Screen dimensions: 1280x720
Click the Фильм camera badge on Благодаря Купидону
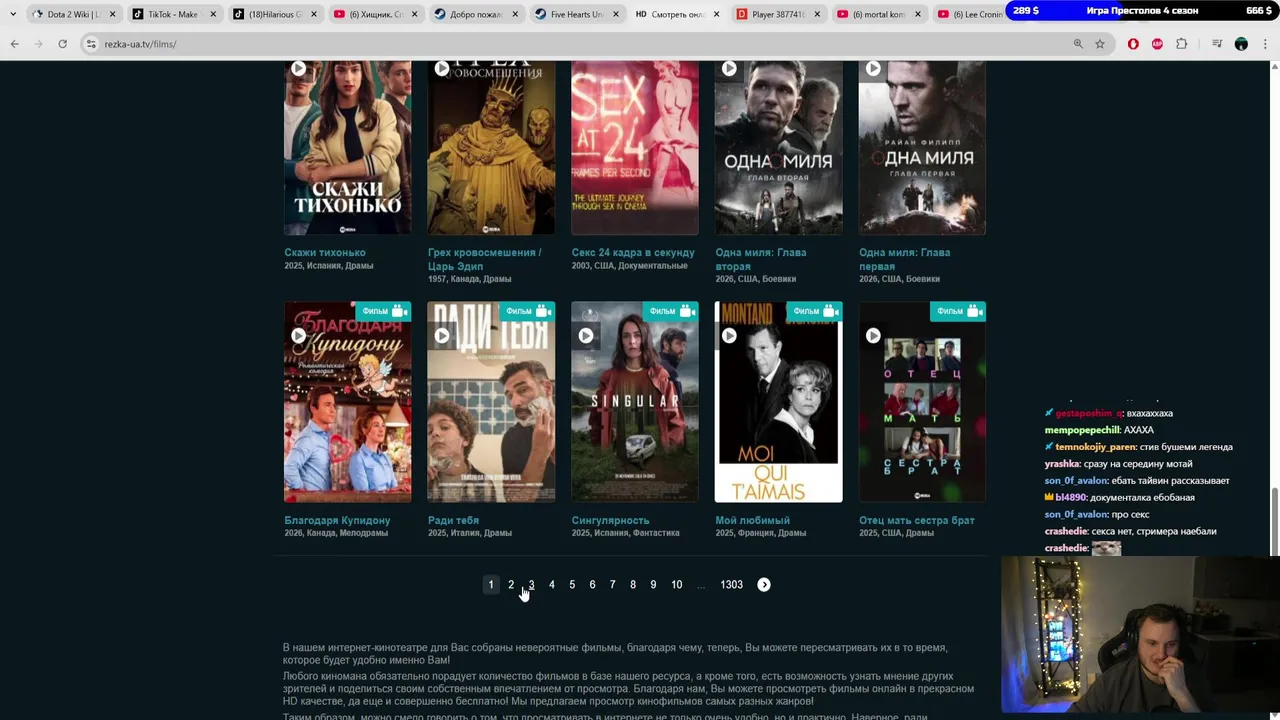383,311
